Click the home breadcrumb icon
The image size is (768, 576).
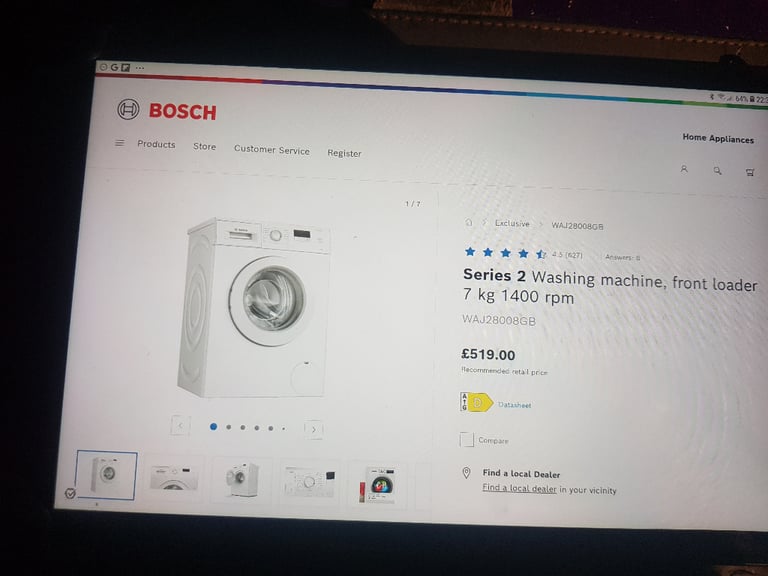[468, 222]
